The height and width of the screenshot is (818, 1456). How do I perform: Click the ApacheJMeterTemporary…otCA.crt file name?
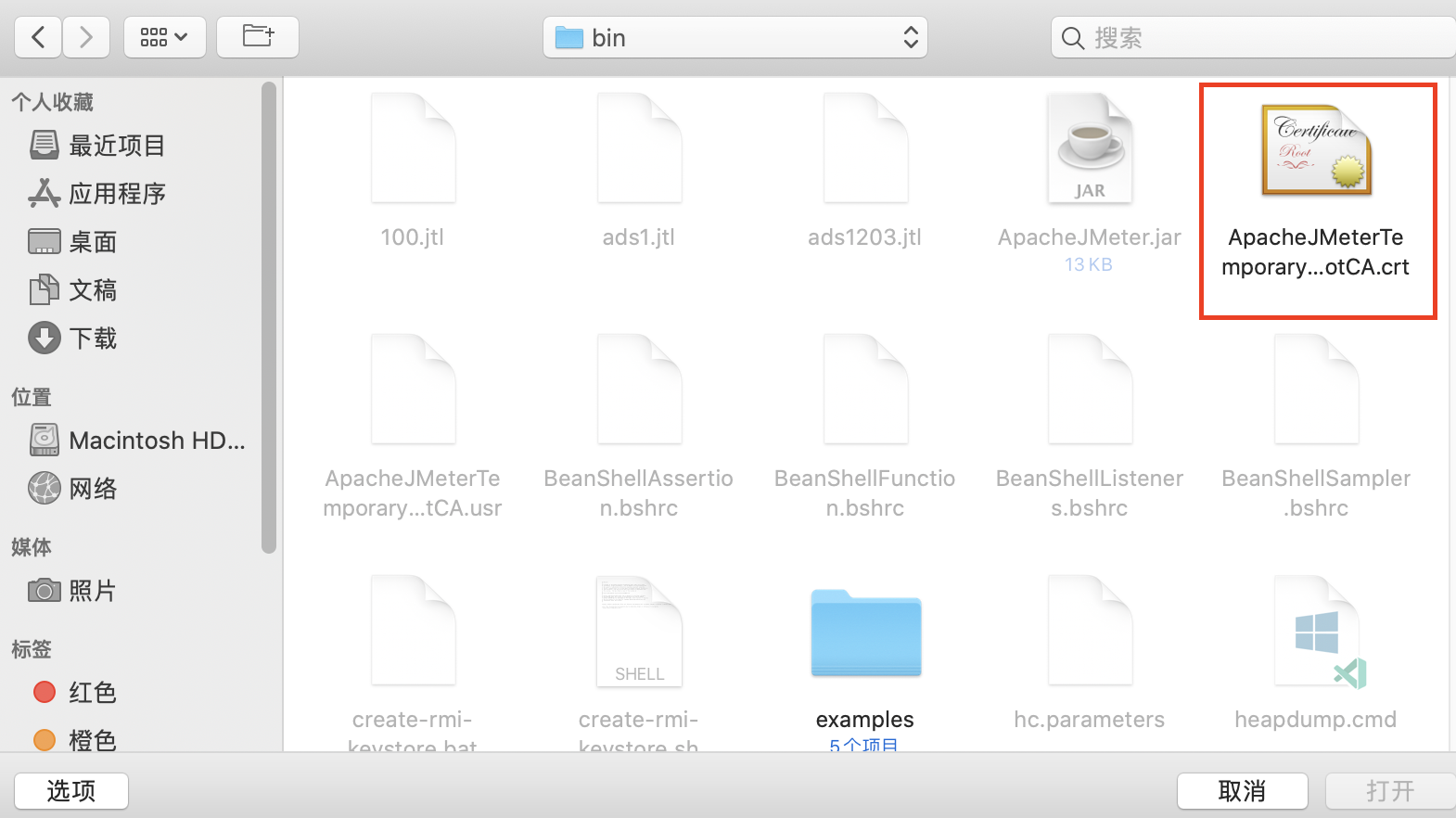pyautogui.click(x=1316, y=252)
